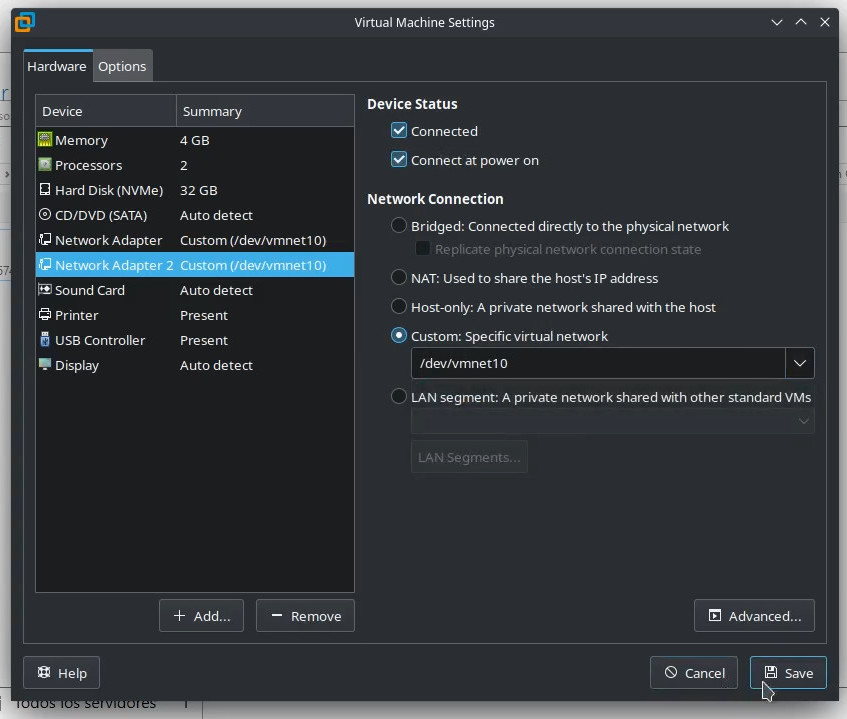
Task: Click Save to apply settings
Action: [788, 673]
